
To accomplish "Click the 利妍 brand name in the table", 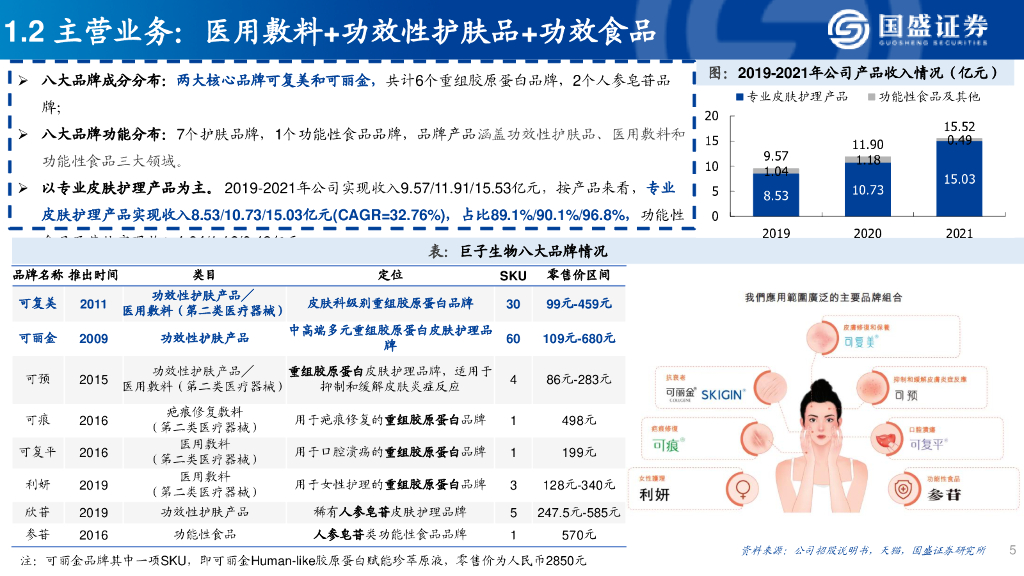I will tap(38, 485).
